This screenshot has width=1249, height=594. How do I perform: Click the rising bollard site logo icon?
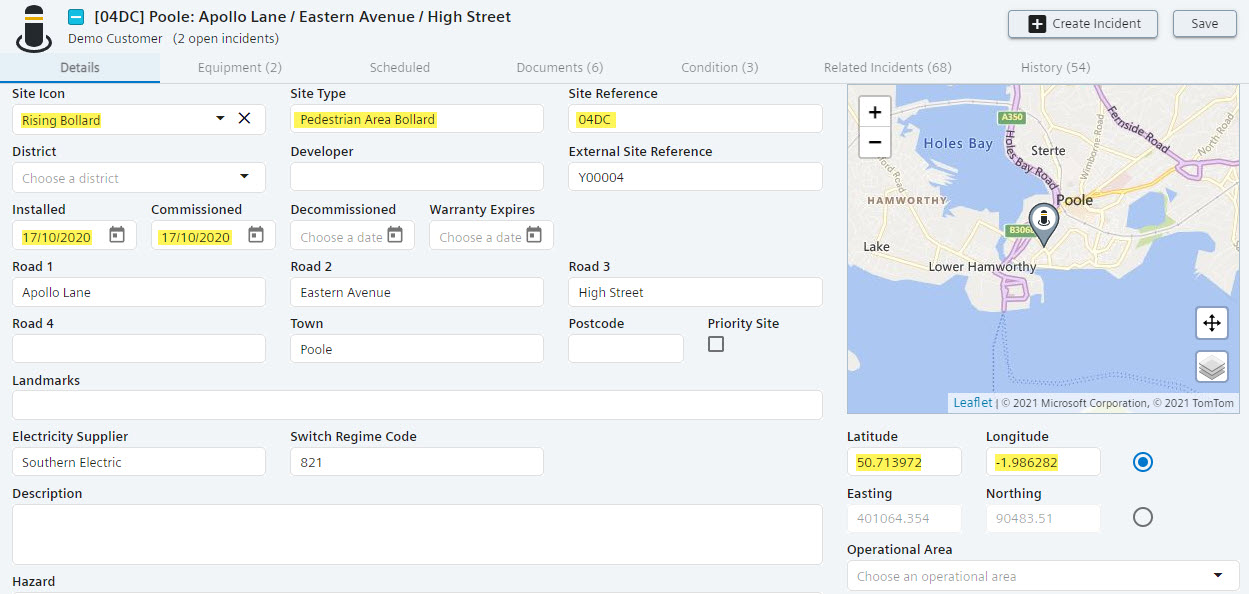tap(33, 27)
